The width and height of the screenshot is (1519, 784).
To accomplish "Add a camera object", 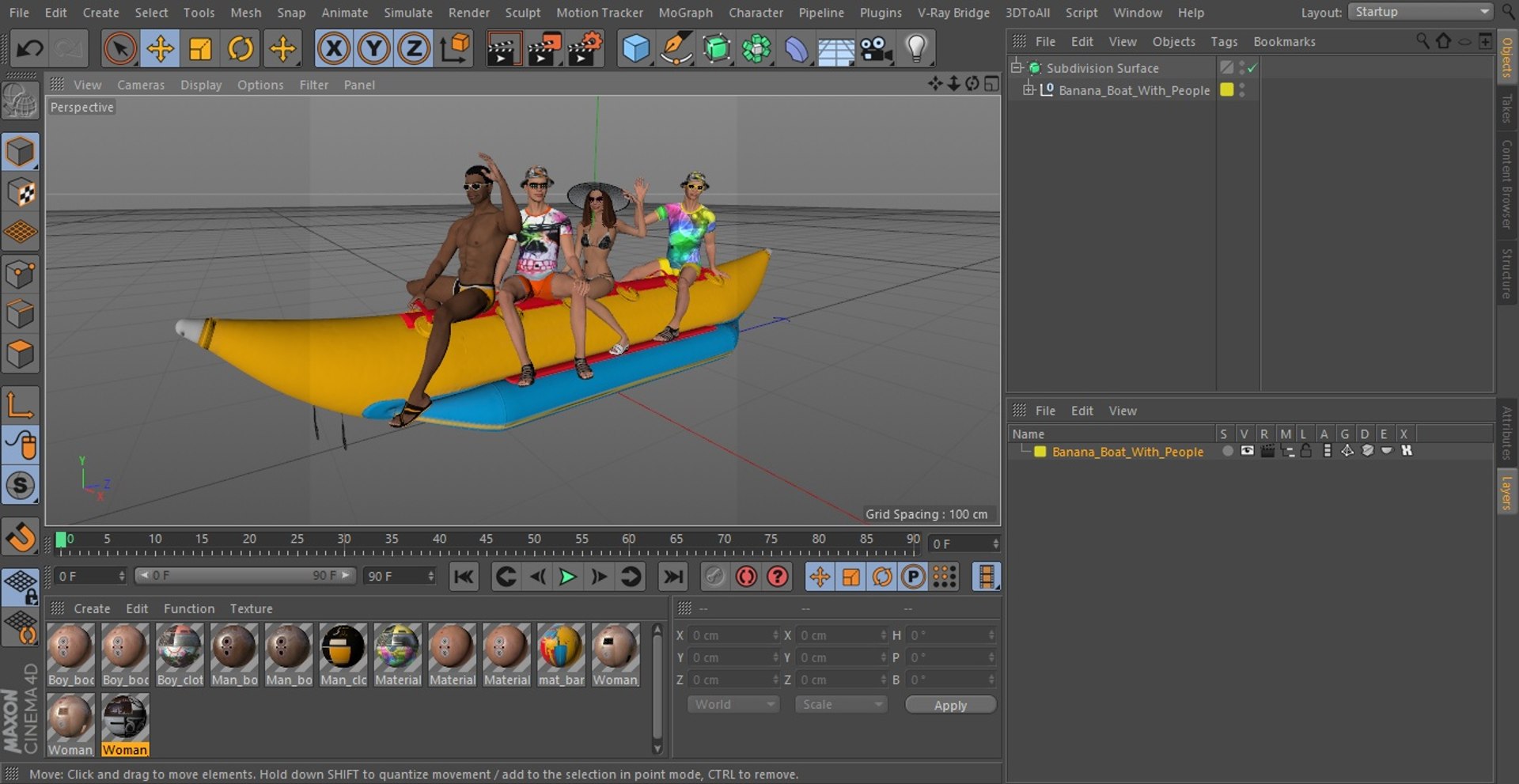I will (877, 49).
